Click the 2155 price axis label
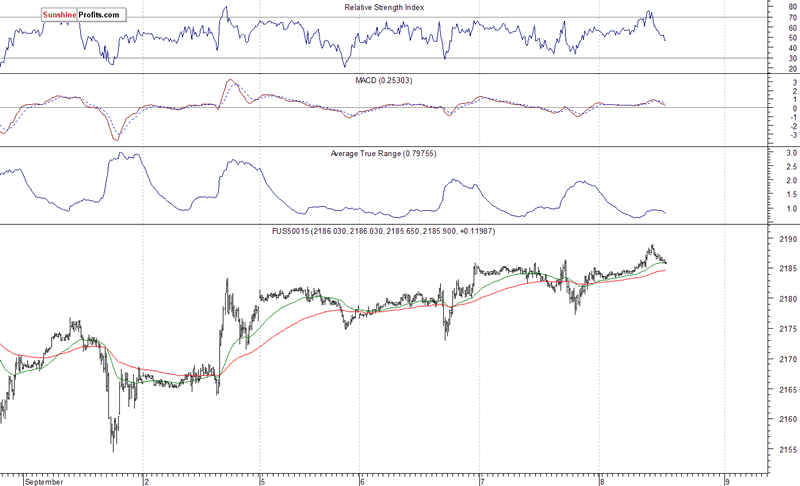Viewport: 800px width, 486px height. [x=788, y=450]
